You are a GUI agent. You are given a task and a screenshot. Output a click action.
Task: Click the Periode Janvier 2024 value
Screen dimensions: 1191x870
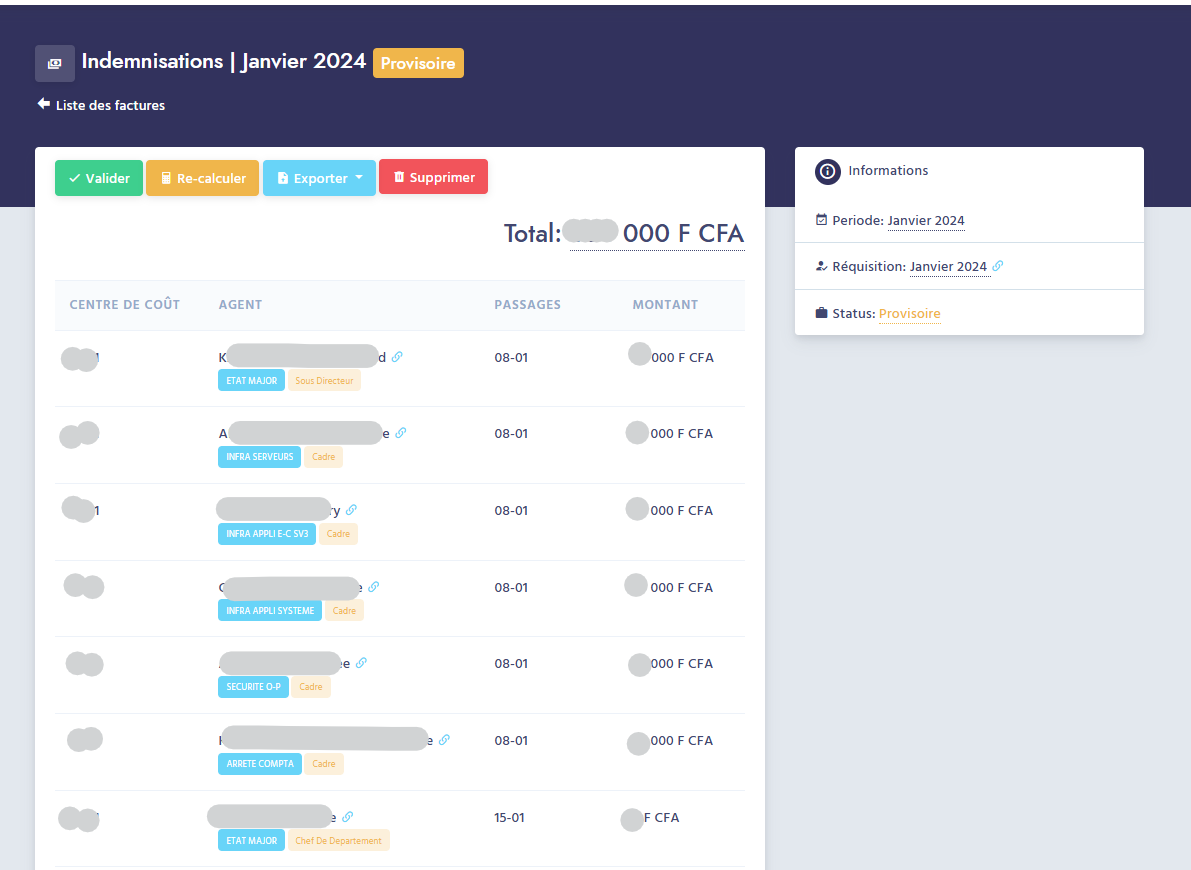tap(925, 220)
